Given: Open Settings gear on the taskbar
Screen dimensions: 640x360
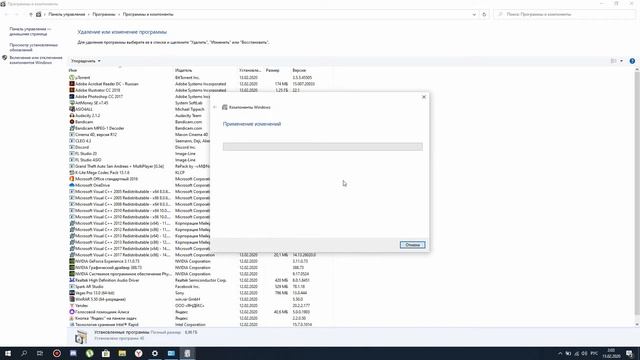Looking at the screenshot, I should click(x=155, y=353).
